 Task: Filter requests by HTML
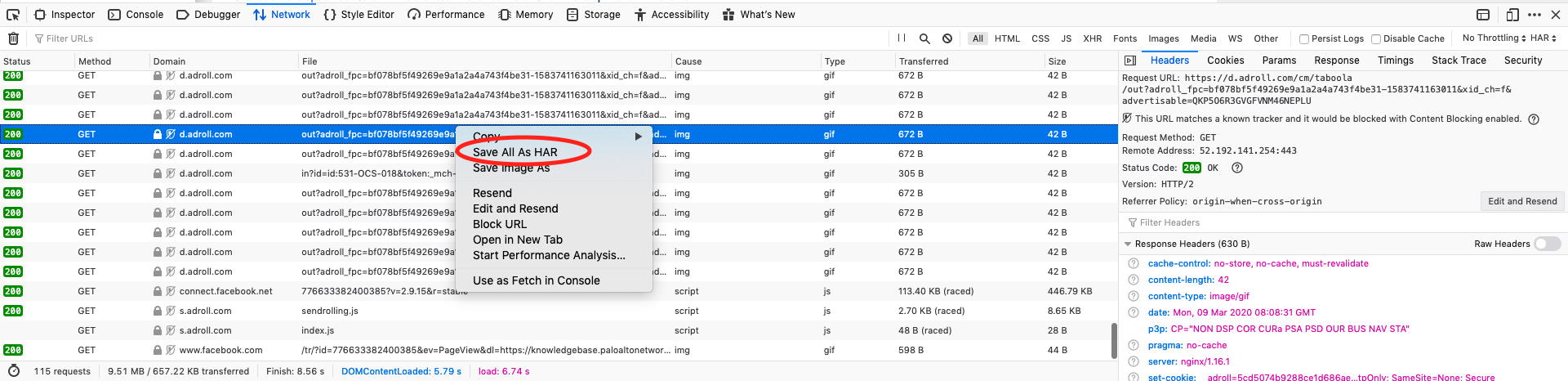click(x=1007, y=38)
